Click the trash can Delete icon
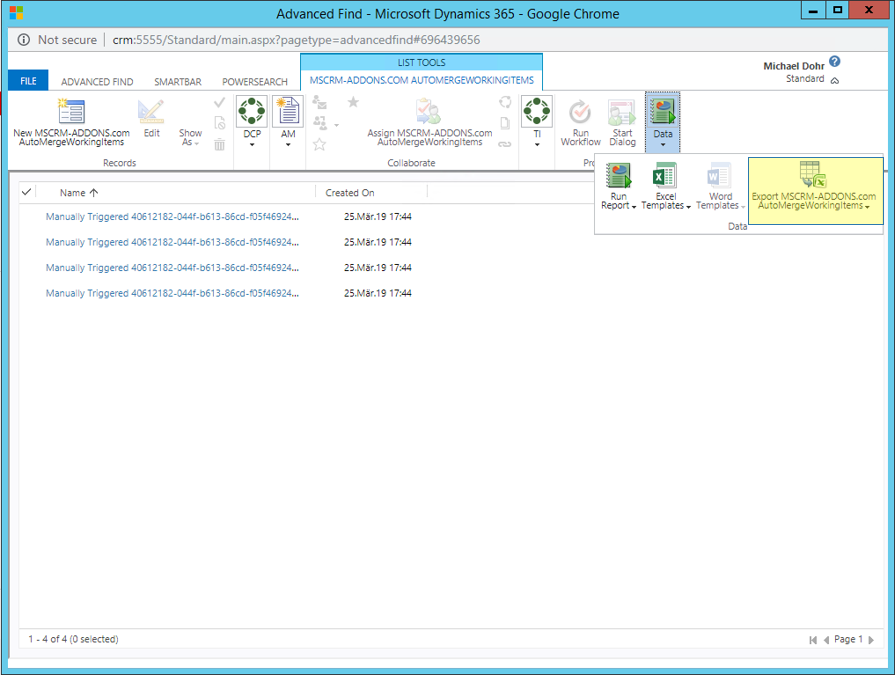This screenshot has width=896, height=676. click(x=219, y=145)
